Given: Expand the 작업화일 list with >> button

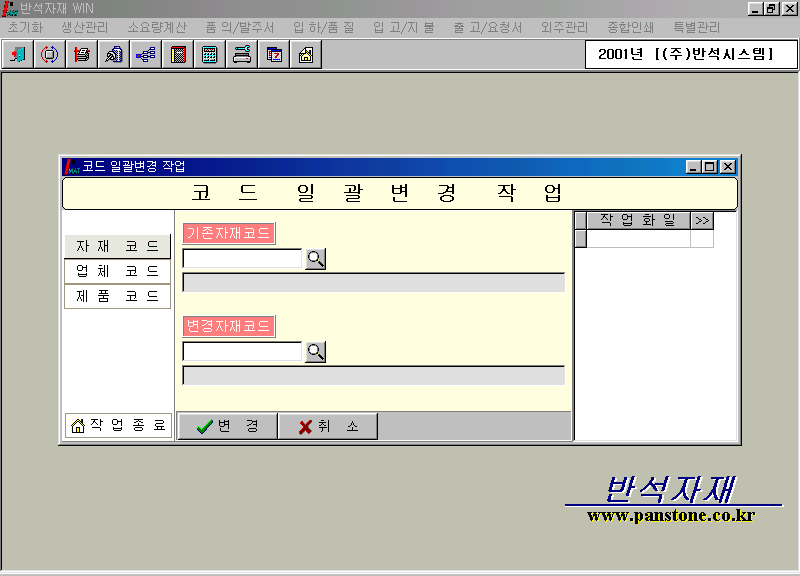Looking at the screenshot, I should pyautogui.click(x=702, y=220).
